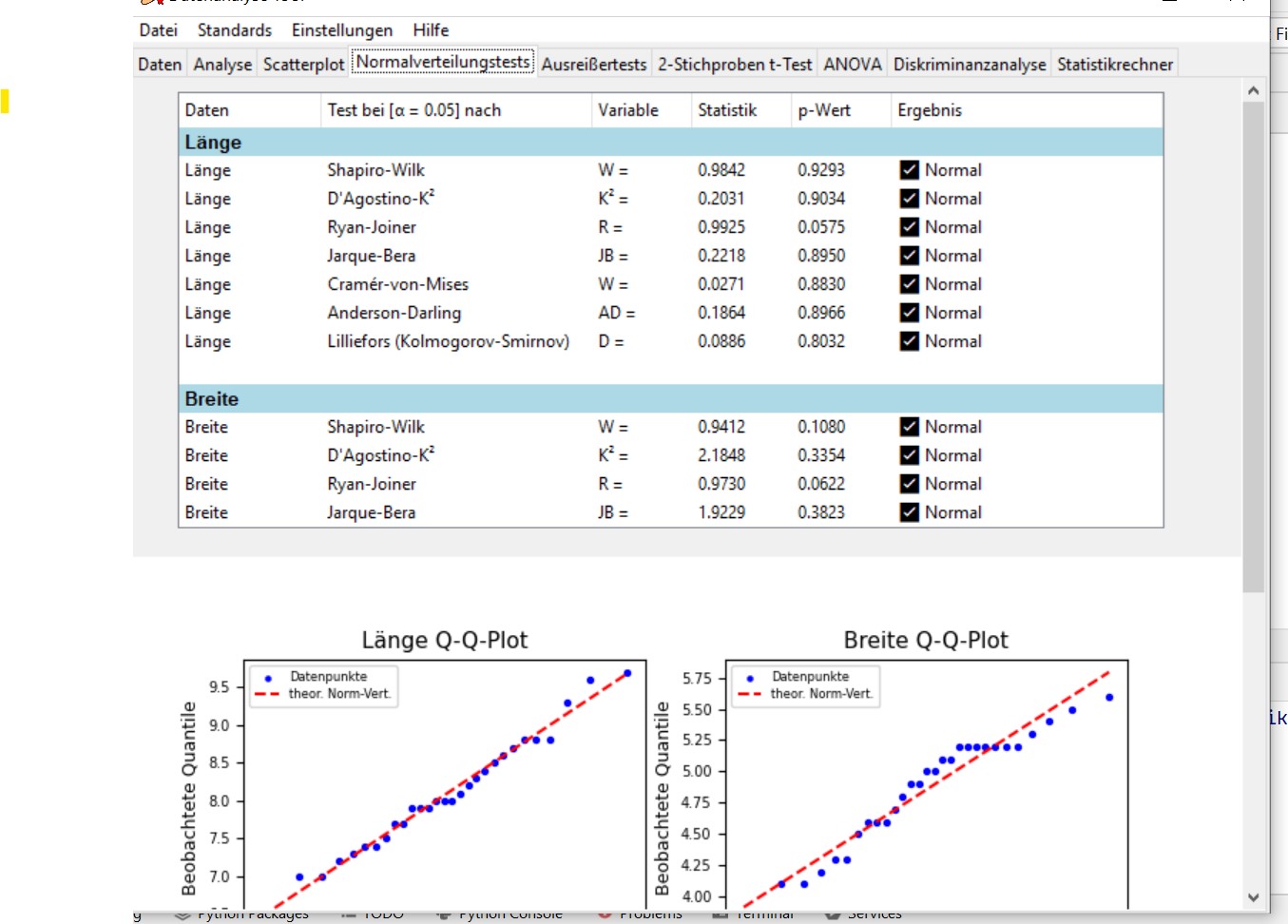Open the Hilfe menu
This screenshot has height=924, width=1288.
(431, 30)
